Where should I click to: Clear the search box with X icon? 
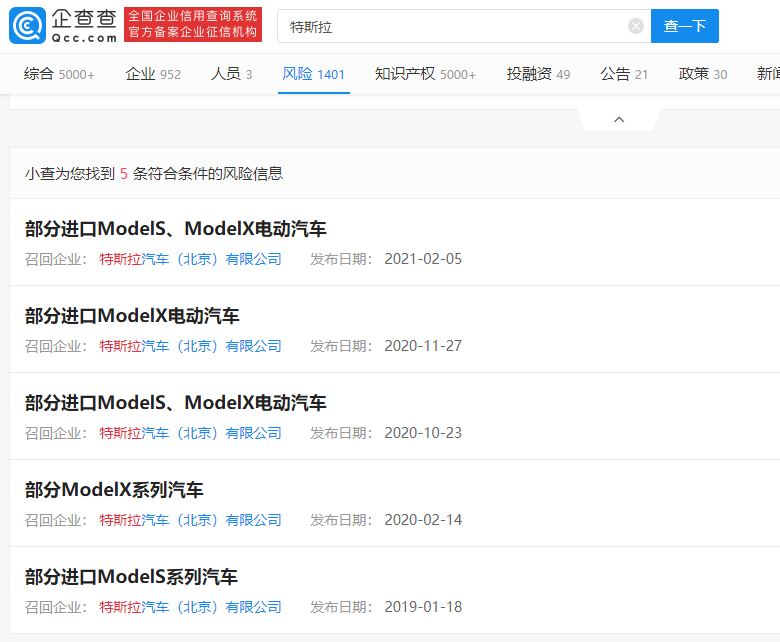pos(636,26)
